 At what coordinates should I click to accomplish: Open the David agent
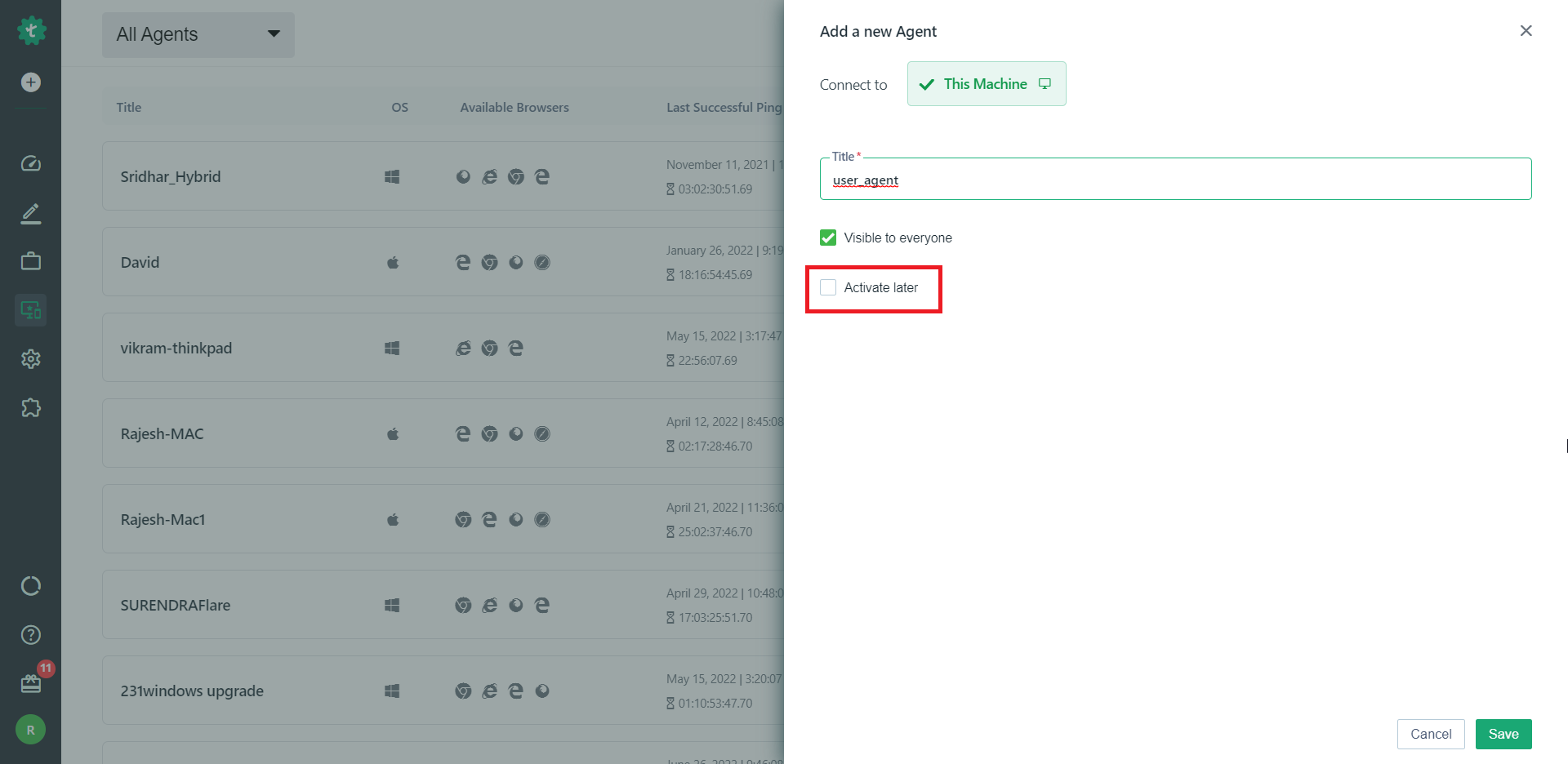pos(140,262)
